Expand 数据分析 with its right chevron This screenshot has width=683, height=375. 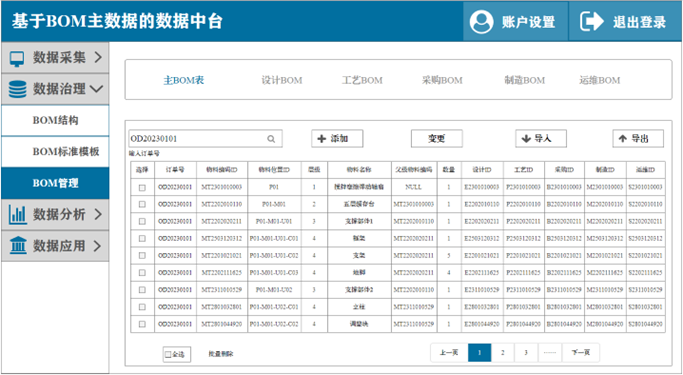coord(98,214)
